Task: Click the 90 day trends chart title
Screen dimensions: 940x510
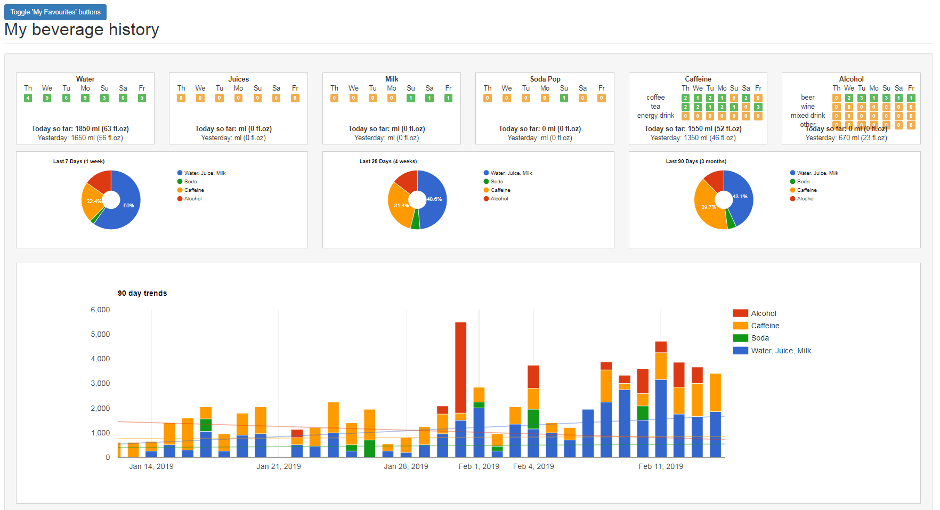Action: click(142, 293)
